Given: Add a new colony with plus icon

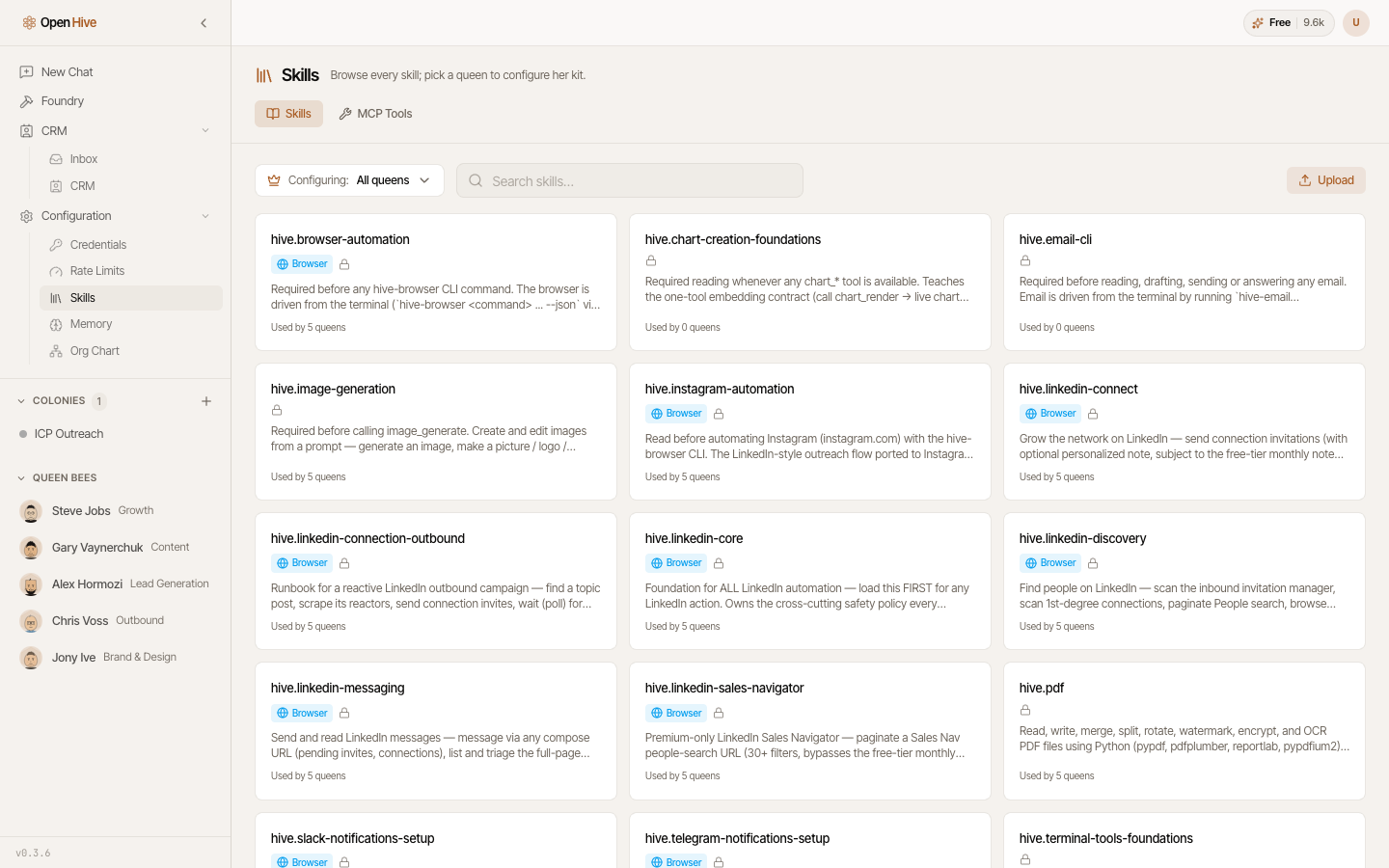Looking at the screenshot, I should pyautogui.click(x=206, y=401).
